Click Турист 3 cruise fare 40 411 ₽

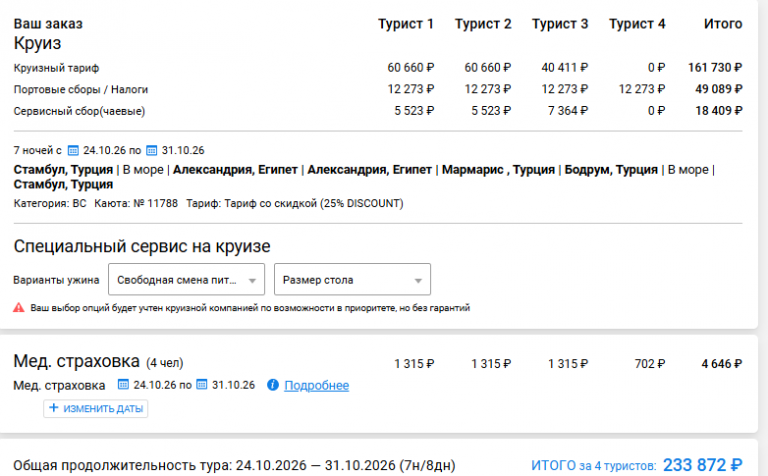coord(564,68)
